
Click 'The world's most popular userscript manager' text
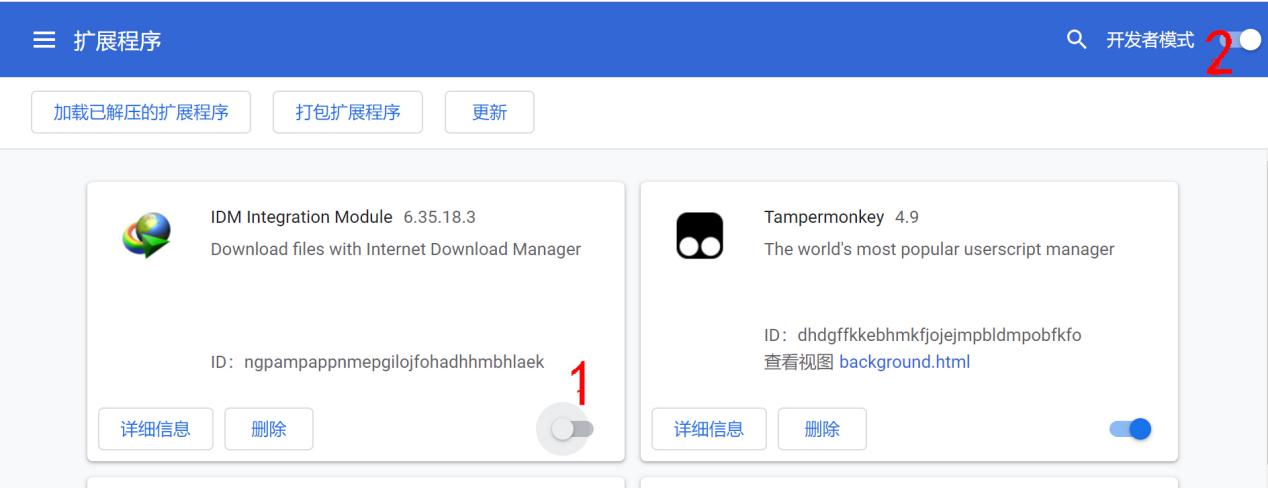[x=939, y=249]
